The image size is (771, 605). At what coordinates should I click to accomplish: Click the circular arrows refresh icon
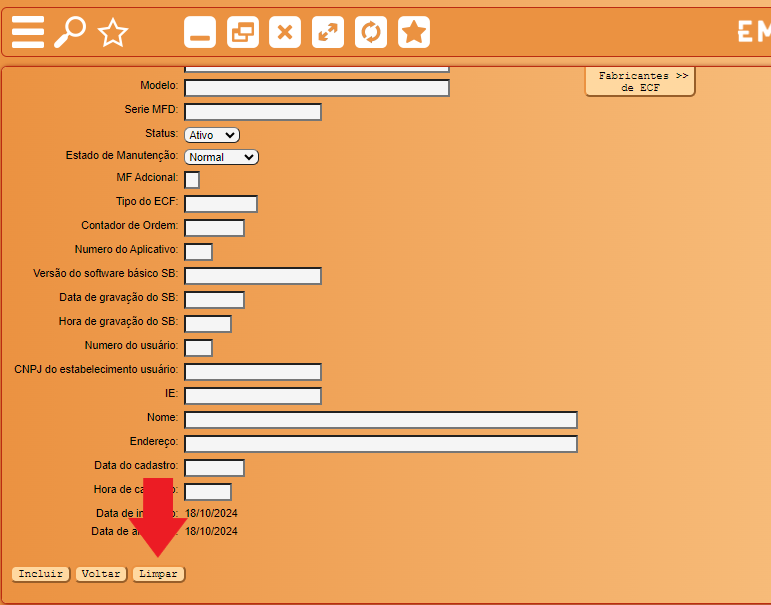(x=371, y=32)
